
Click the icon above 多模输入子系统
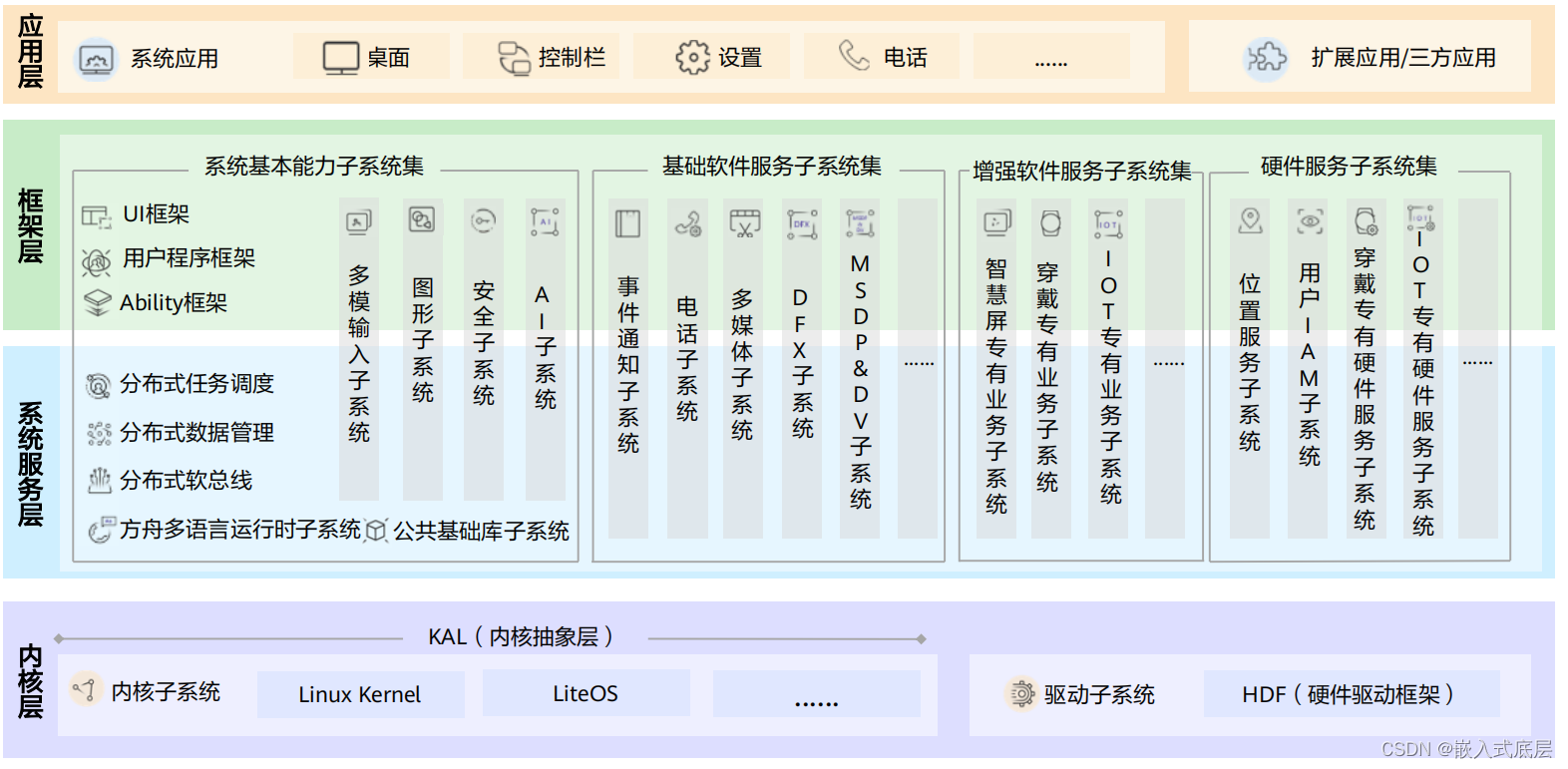[x=359, y=220]
